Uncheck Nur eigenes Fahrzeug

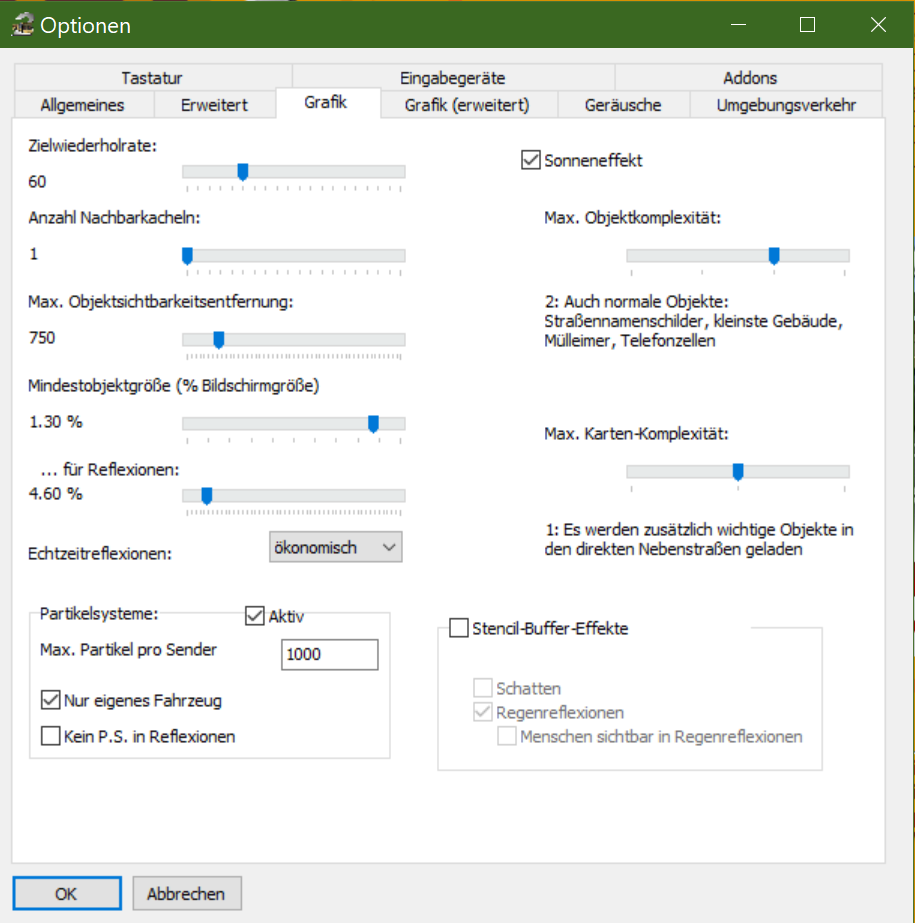50,700
